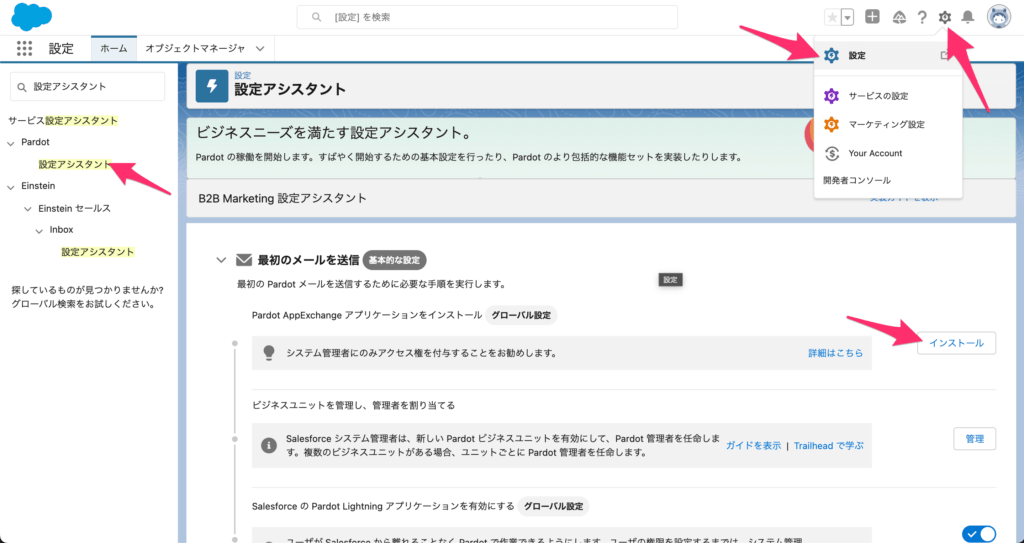Image resolution: width=1024 pixels, height=543 pixels.
Task: Click the info icon in business unit row
Action: (268, 446)
